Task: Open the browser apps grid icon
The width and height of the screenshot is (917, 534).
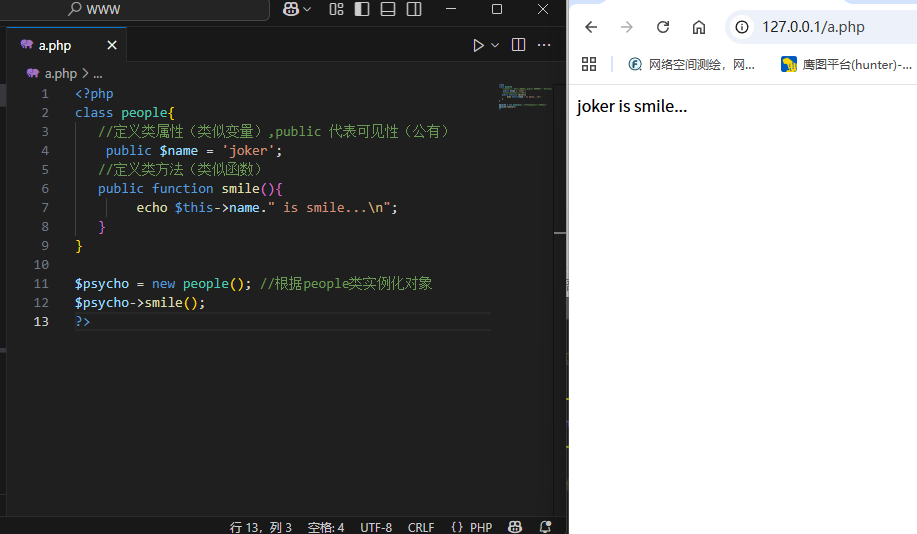Action: pos(589,64)
